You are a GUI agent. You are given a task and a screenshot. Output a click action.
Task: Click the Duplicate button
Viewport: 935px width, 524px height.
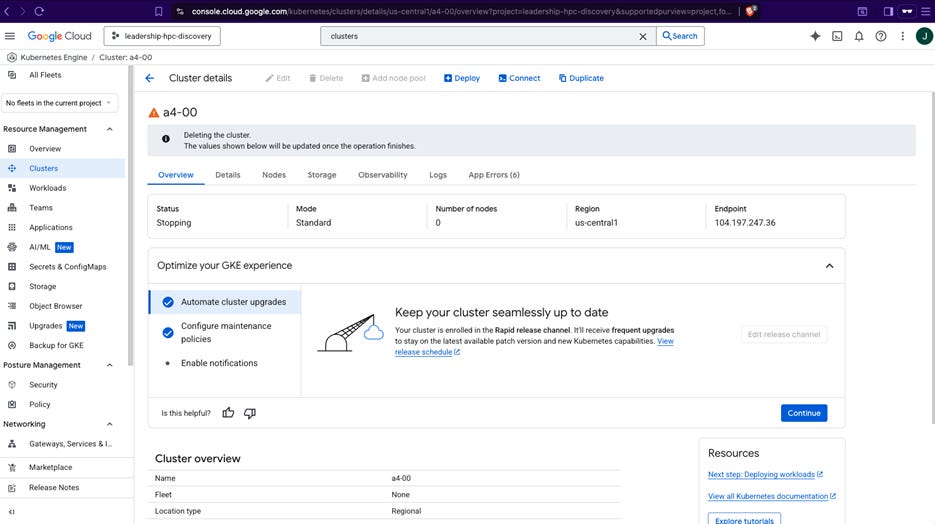pyautogui.click(x=581, y=78)
